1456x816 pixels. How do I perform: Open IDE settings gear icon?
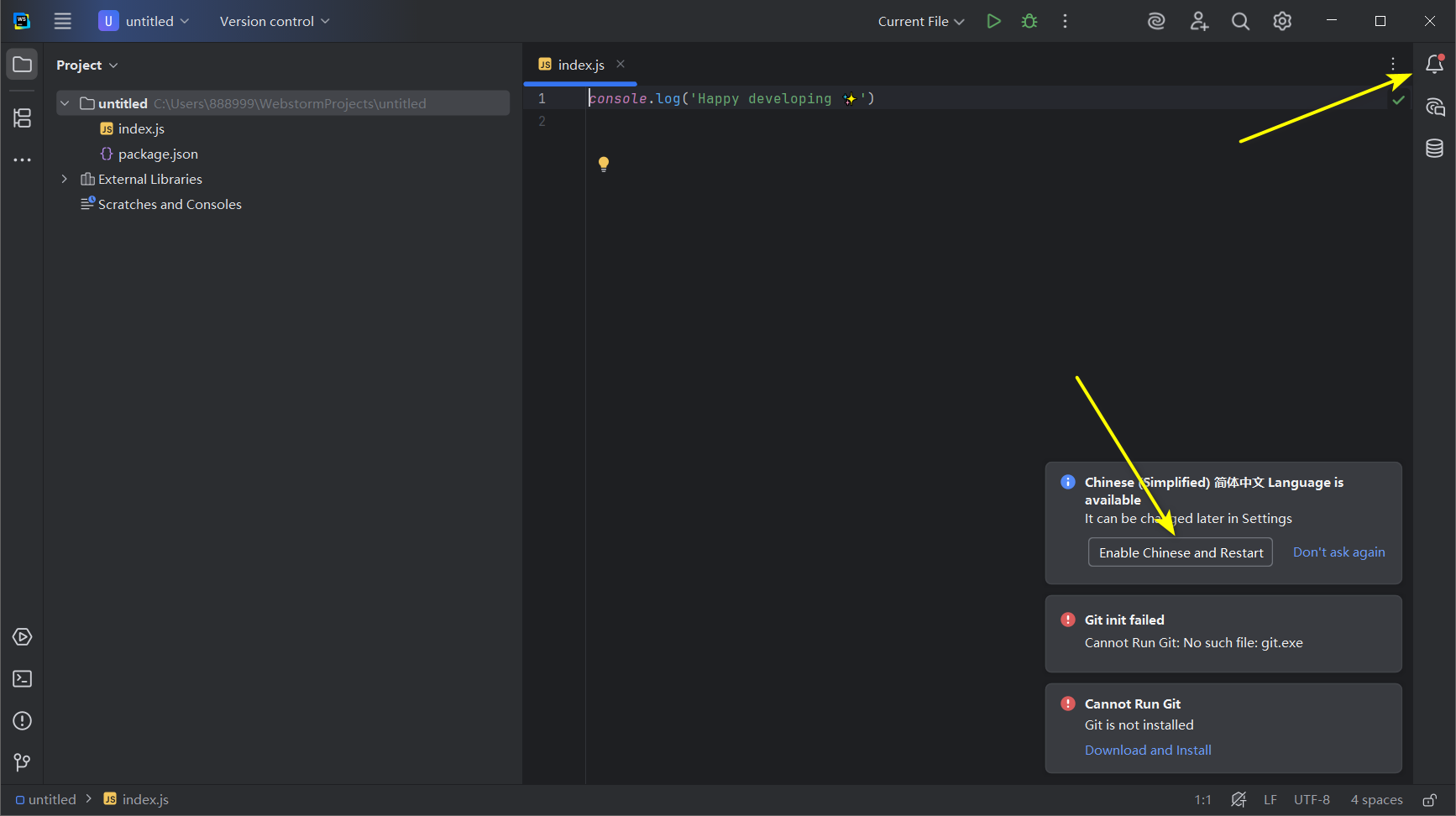tap(1282, 21)
